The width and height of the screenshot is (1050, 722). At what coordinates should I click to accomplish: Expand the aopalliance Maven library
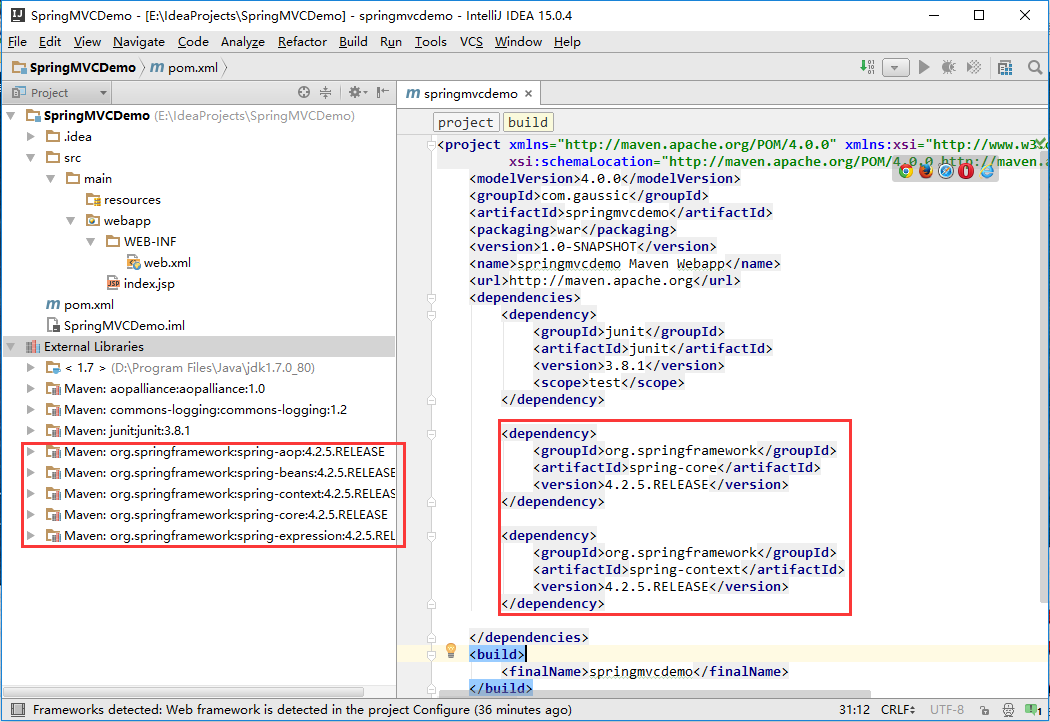(x=31, y=388)
